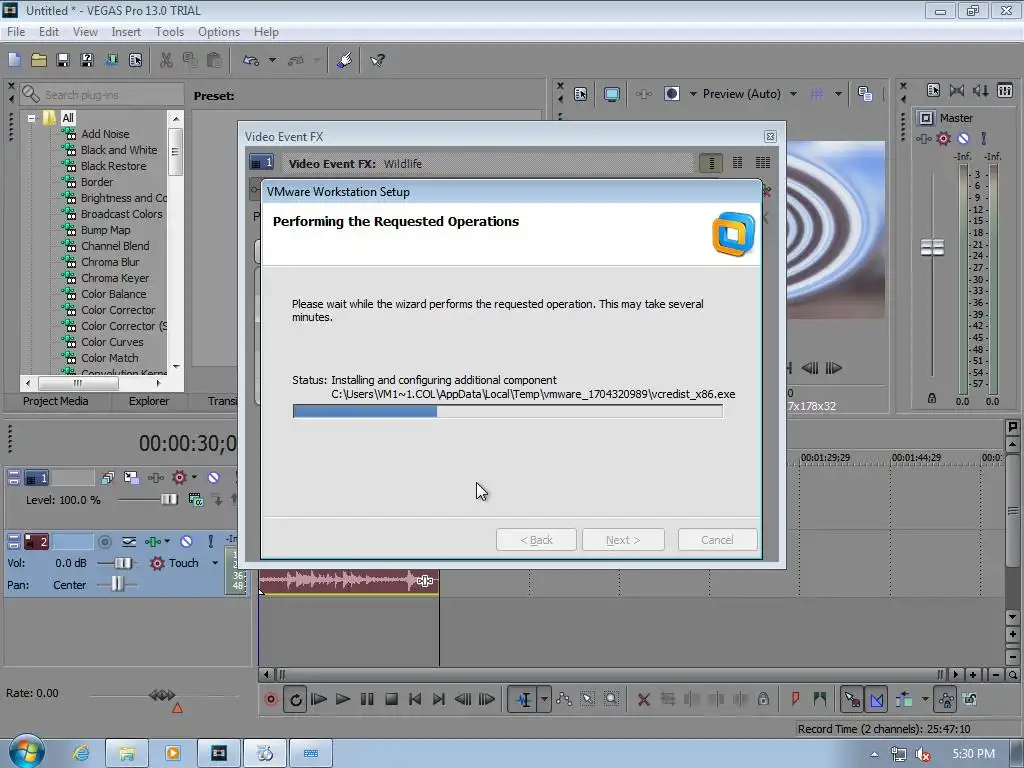
Task: Toggle loop playback button
Action: (x=296, y=699)
